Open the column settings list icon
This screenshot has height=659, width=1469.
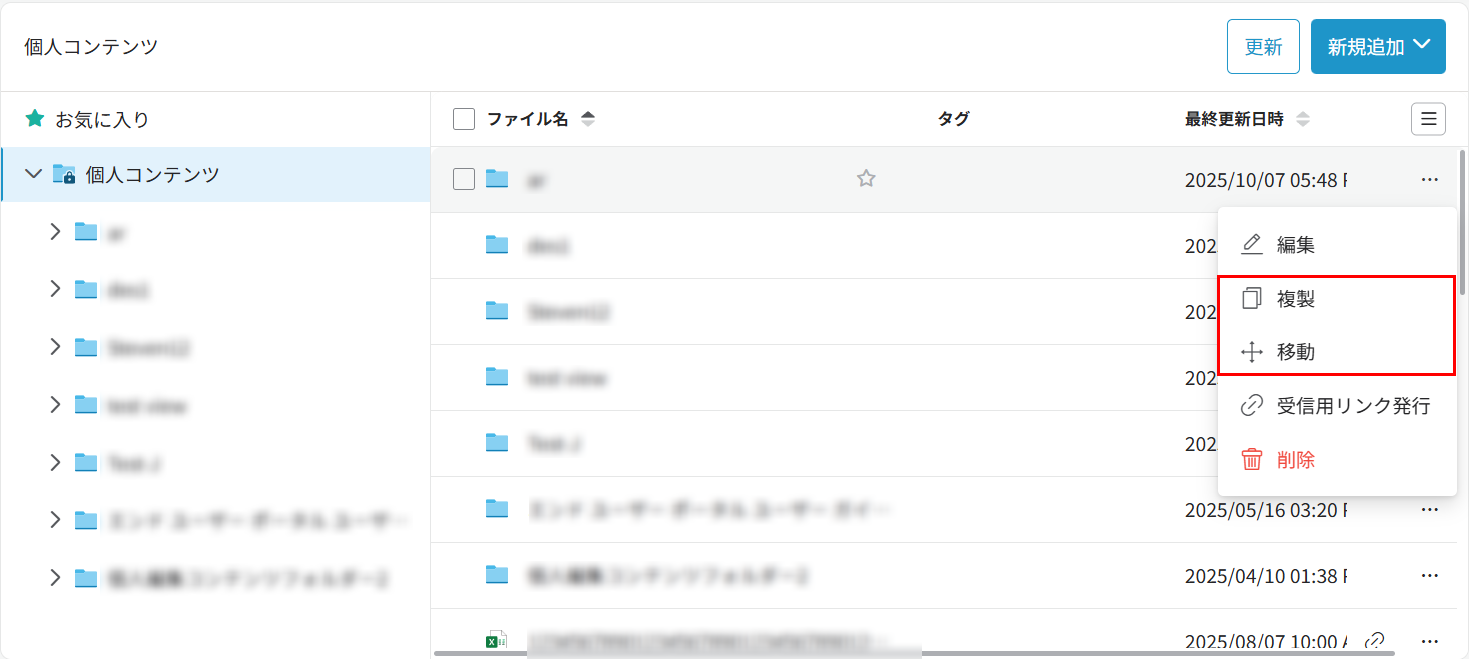(1428, 119)
